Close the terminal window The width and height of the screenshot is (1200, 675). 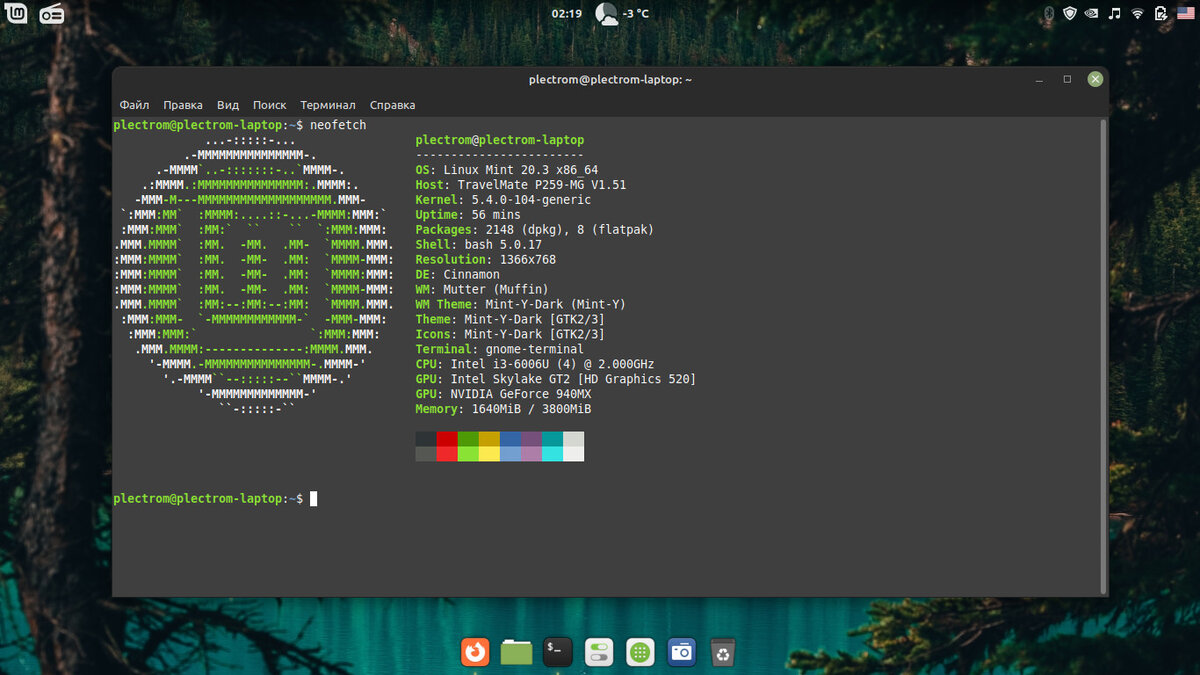[1095, 79]
